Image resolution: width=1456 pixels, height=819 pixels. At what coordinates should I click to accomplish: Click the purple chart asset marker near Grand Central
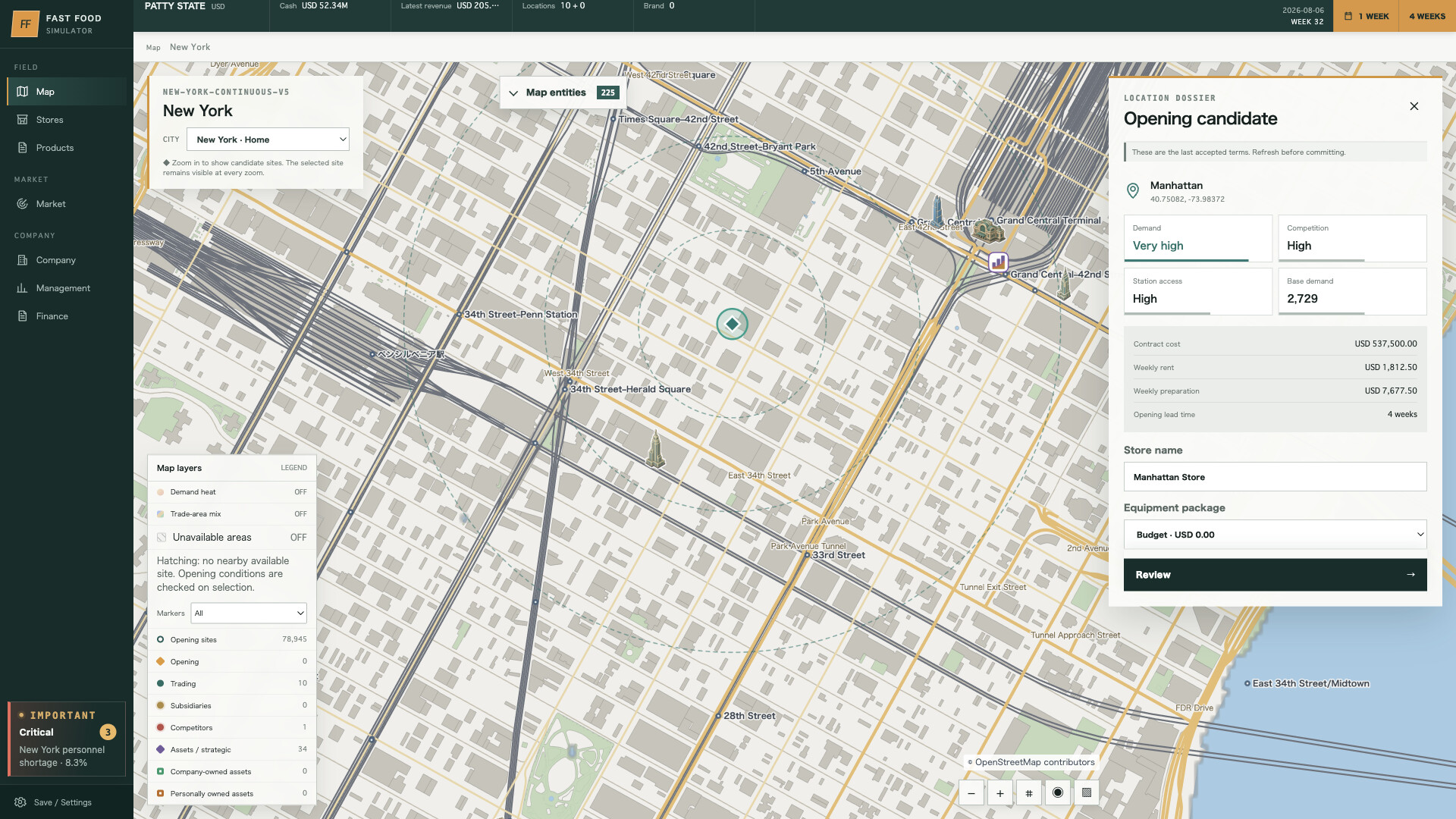click(999, 262)
